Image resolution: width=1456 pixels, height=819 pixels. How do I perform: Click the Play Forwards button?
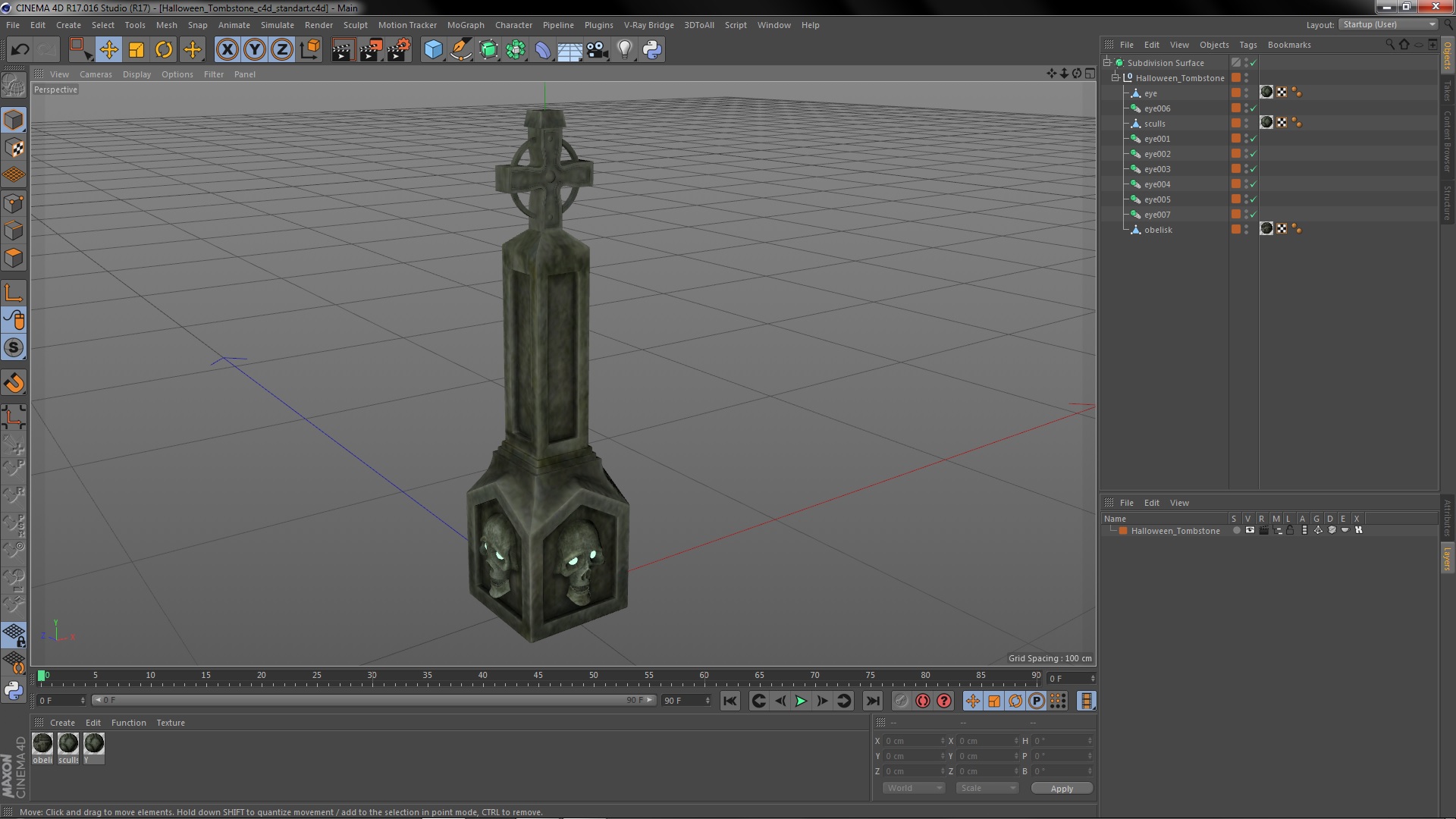801,701
